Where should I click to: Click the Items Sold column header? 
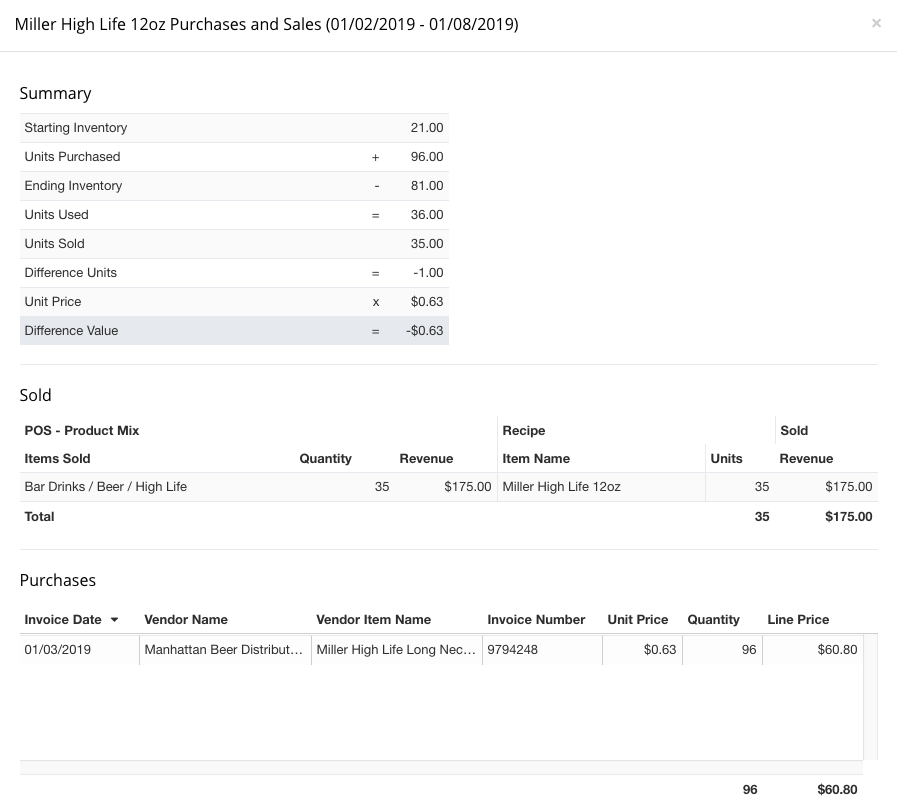[57, 459]
